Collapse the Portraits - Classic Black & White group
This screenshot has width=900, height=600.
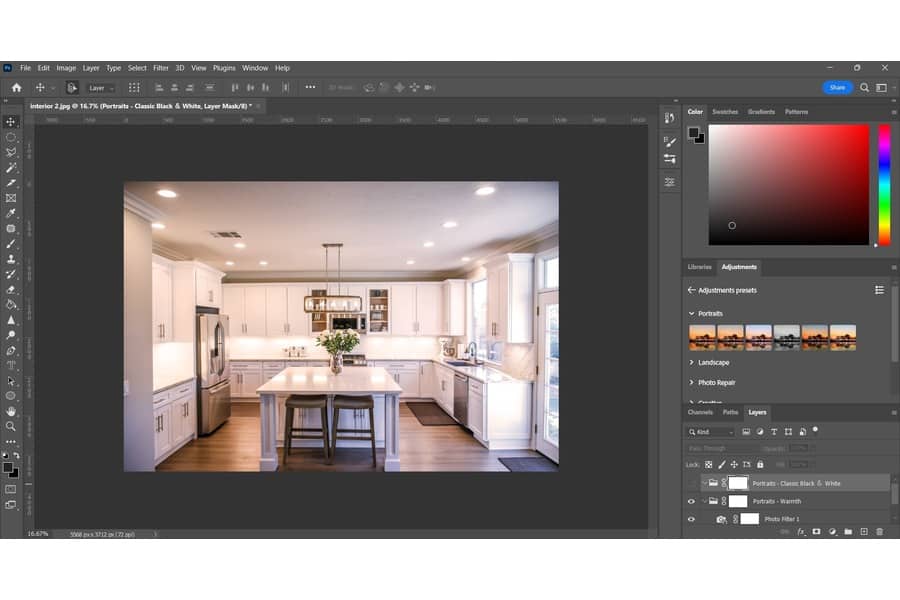coord(704,483)
